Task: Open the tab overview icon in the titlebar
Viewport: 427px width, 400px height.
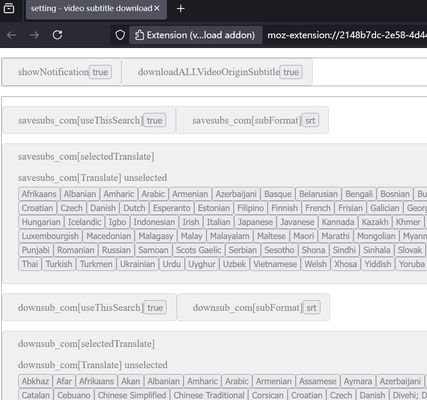Action: (x=9, y=8)
